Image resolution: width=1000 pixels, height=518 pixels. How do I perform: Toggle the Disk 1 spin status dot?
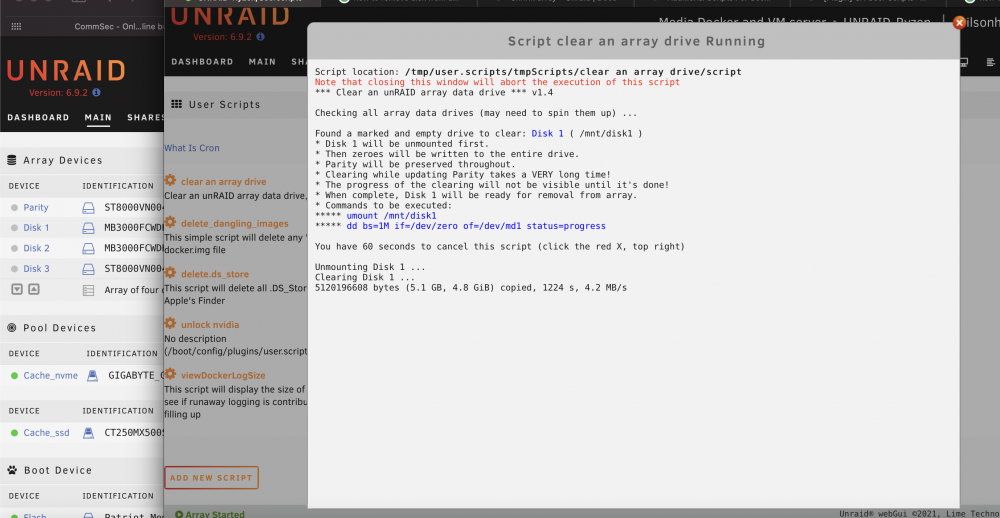[14, 228]
